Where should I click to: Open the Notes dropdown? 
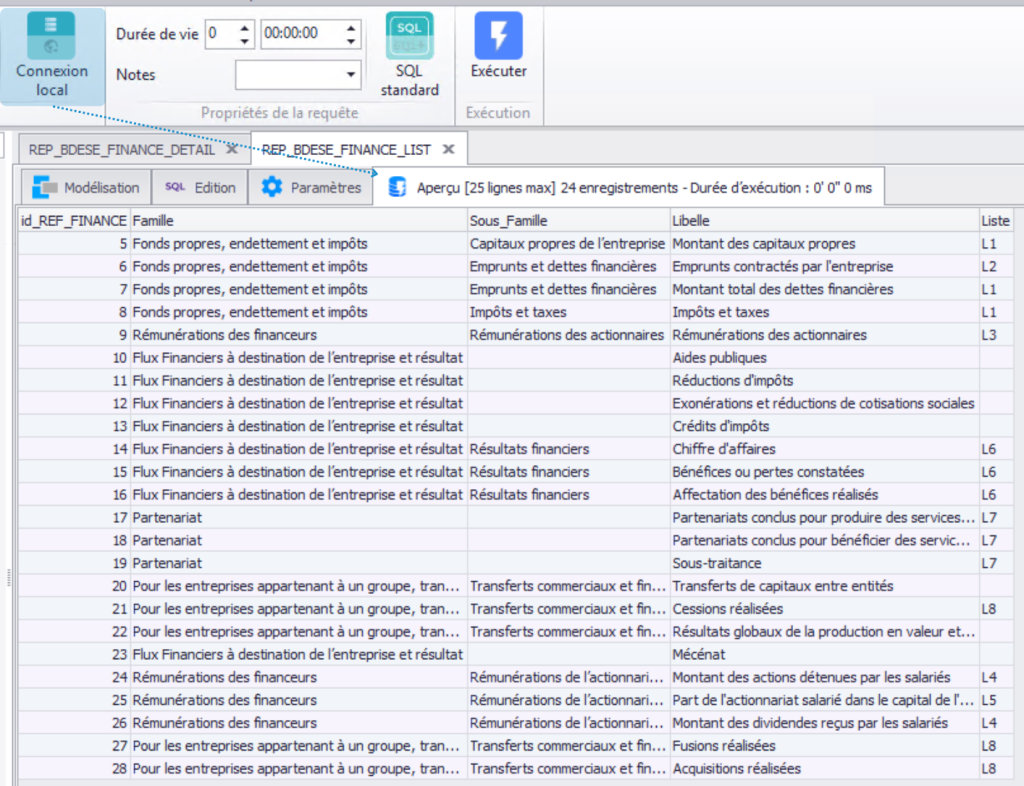click(351, 74)
